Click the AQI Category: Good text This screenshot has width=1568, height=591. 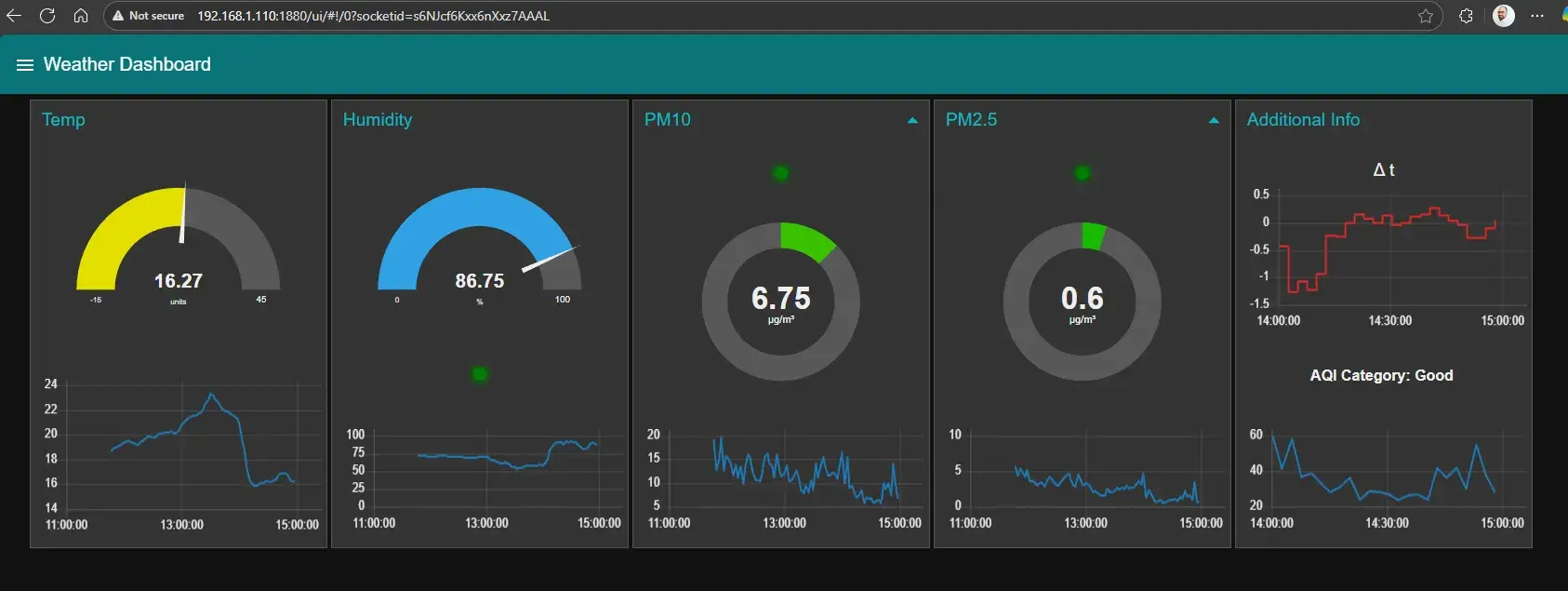(x=1381, y=375)
